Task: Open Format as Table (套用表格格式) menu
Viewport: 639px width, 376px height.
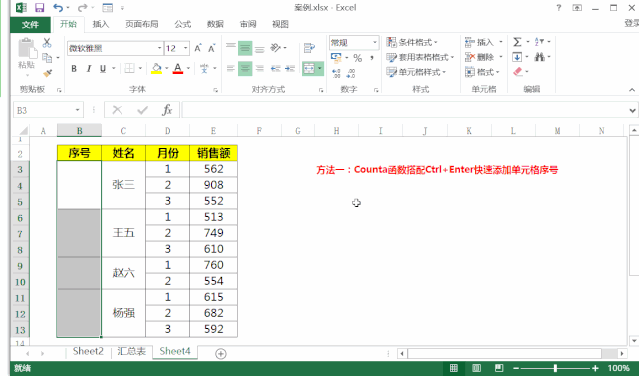Action: point(420,57)
